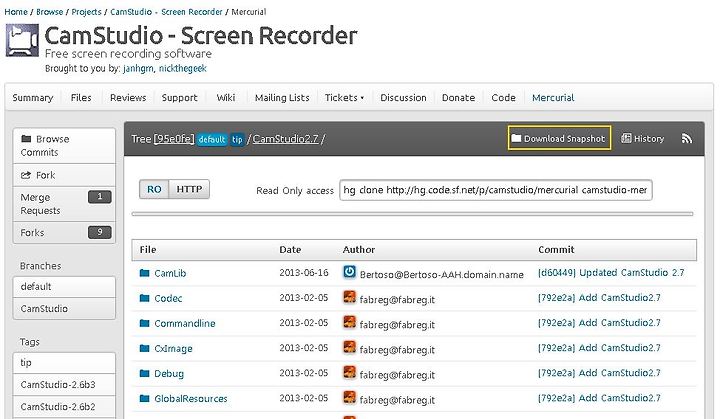Click the Codec folder icon
The image size is (720, 419).
click(x=145, y=298)
